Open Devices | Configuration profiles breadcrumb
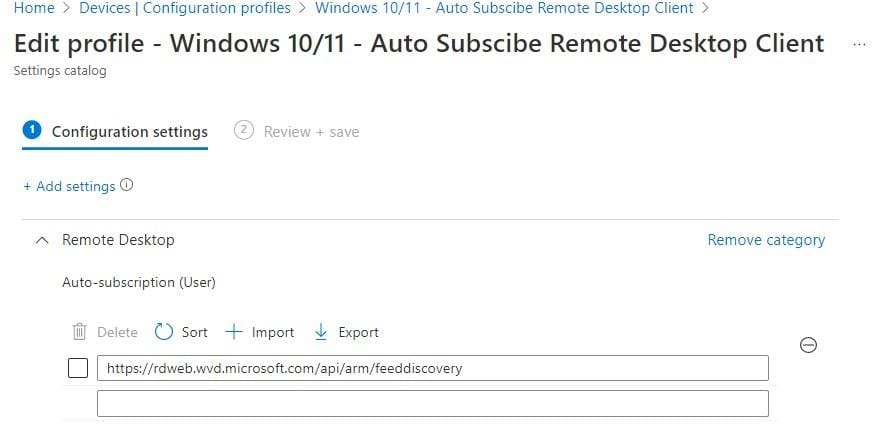 186,8
